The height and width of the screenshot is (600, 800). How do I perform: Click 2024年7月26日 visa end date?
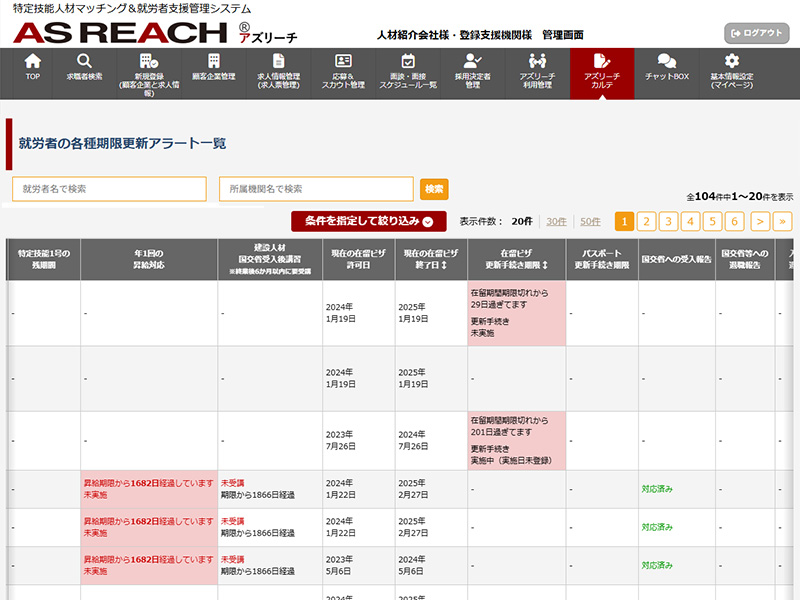(413, 440)
